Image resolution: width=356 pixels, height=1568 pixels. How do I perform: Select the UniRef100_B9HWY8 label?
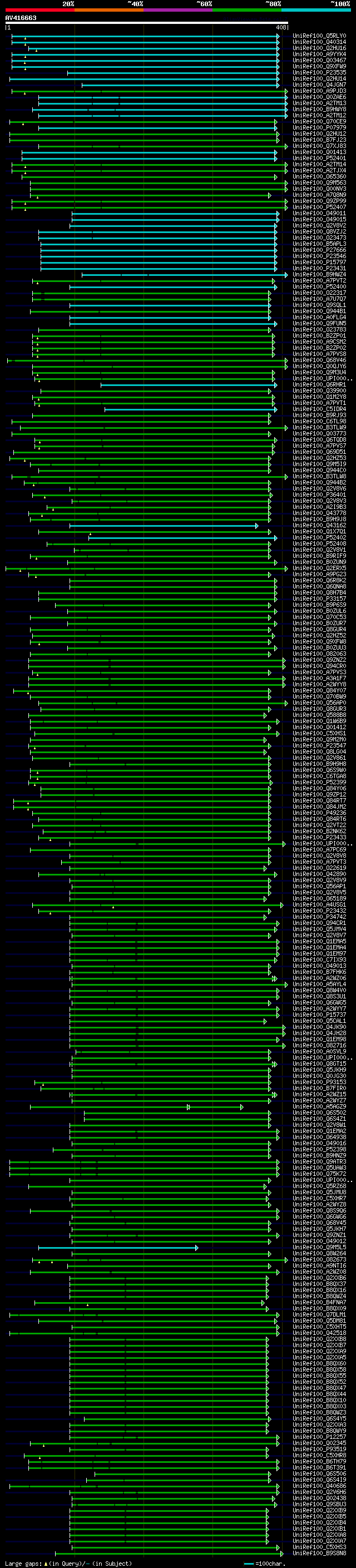tap(319, 109)
